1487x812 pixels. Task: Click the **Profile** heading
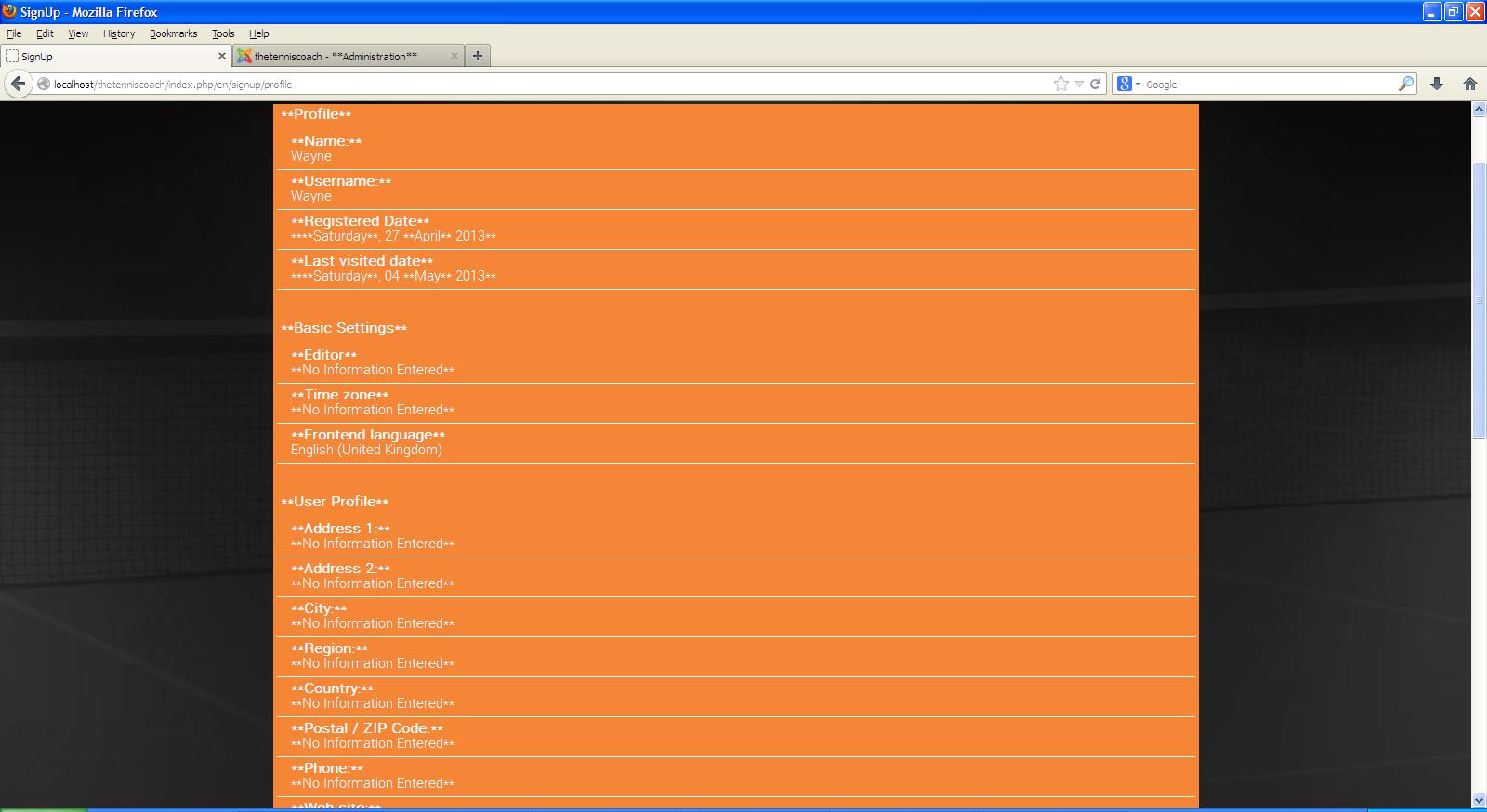(x=316, y=114)
